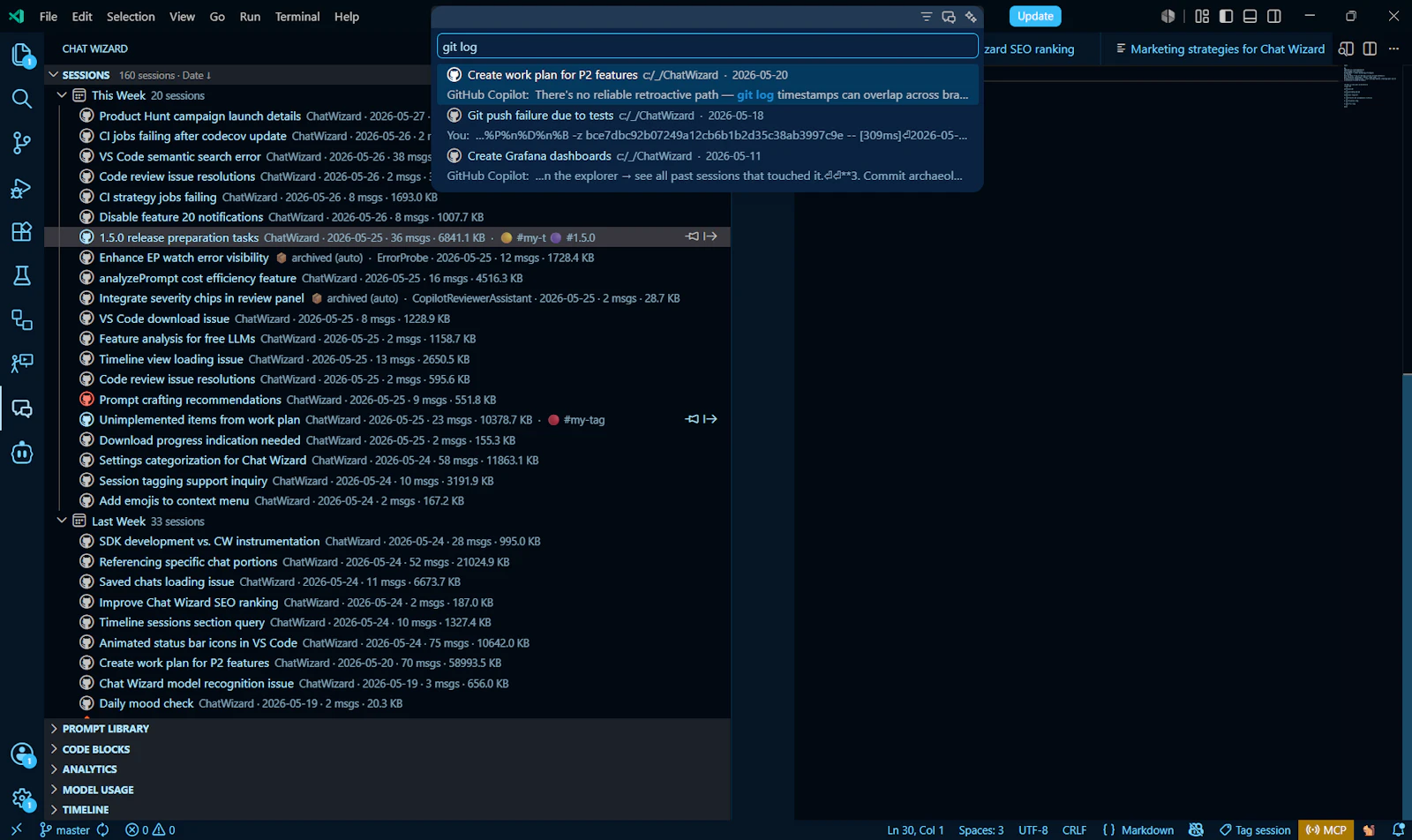Open the Help menu
The width and height of the screenshot is (1412, 840).
[x=347, y=17]
